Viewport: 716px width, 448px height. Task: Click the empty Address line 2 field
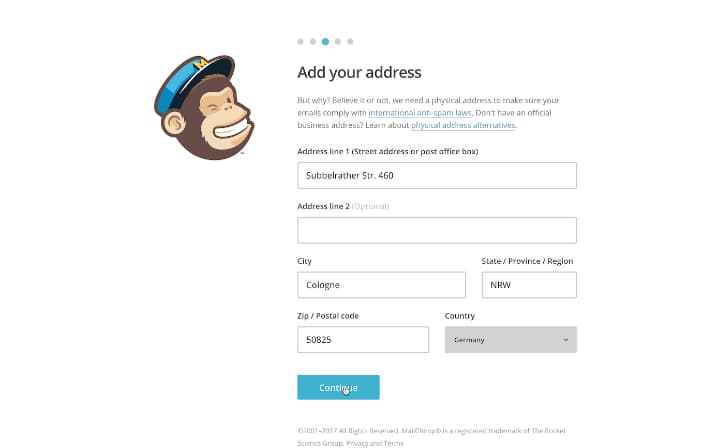tap(437, 230)
